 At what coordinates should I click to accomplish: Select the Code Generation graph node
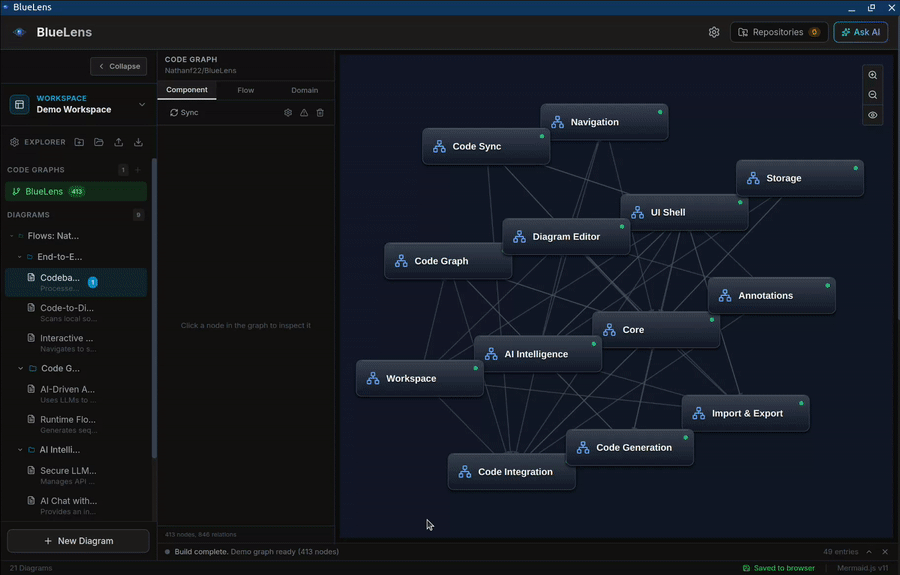coord(629,448)
